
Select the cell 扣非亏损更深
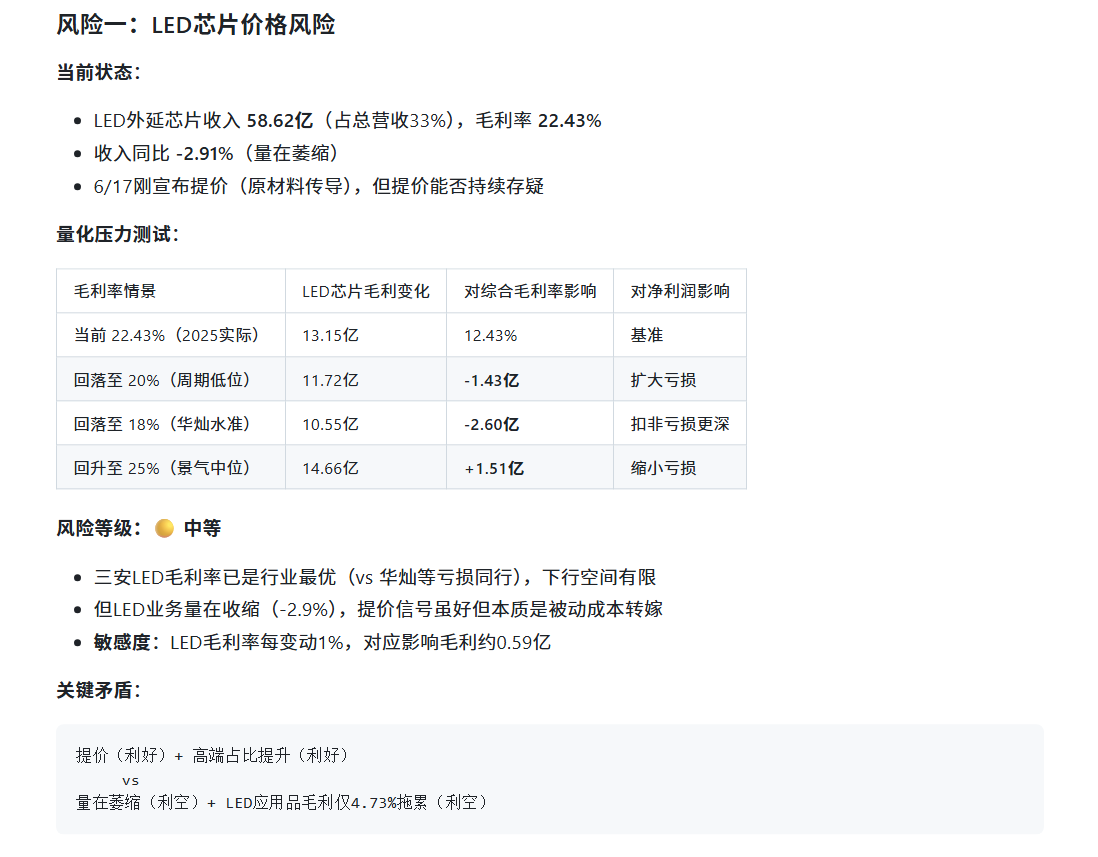click(680, 424)
